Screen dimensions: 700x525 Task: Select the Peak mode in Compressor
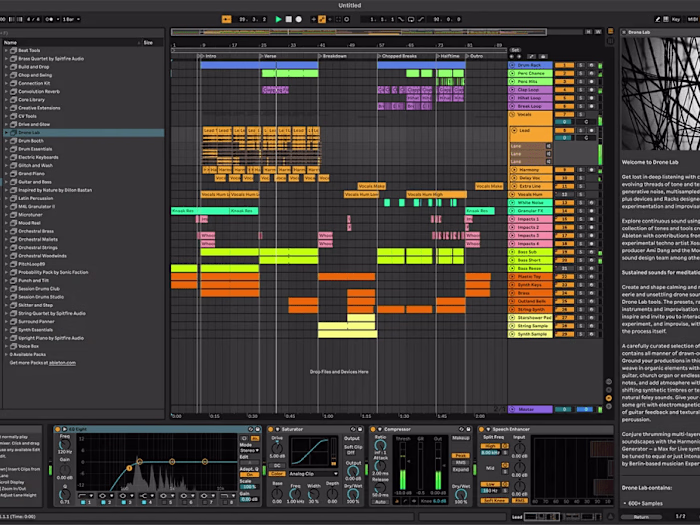(460, 456)
